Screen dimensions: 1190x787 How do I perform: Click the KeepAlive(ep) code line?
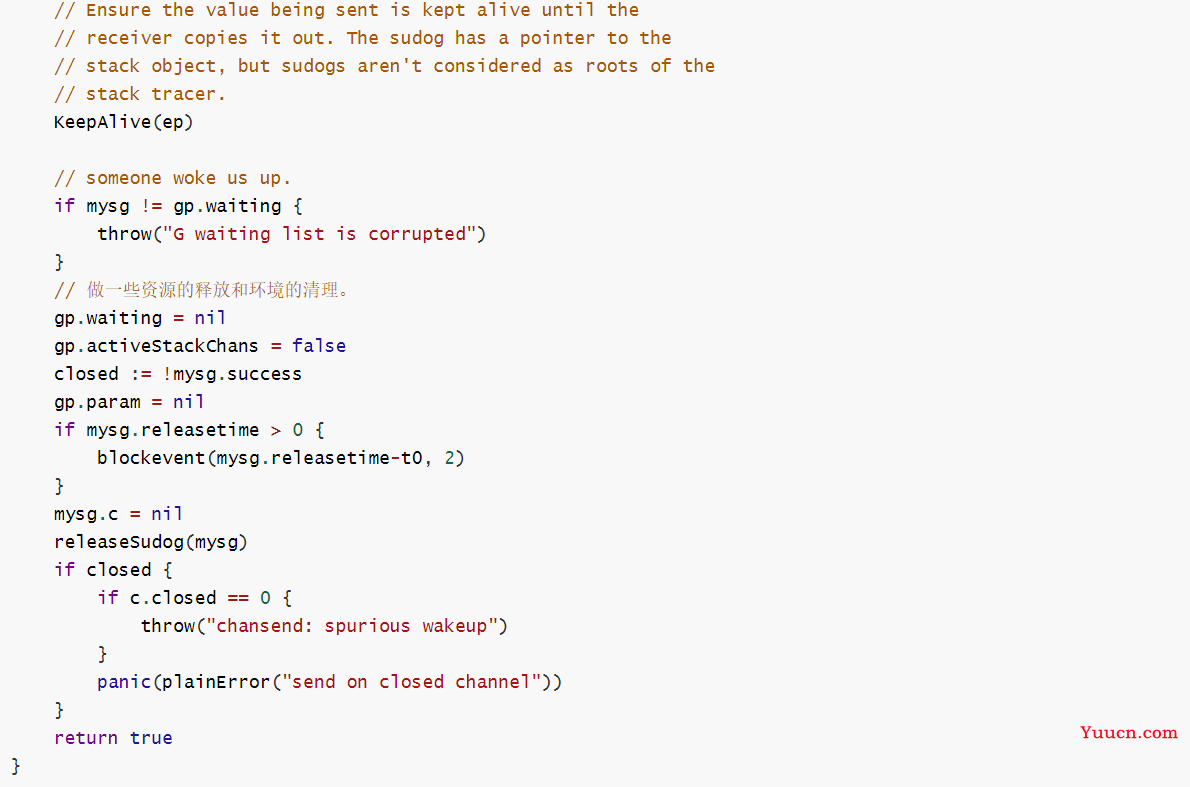tap(124, 121)
